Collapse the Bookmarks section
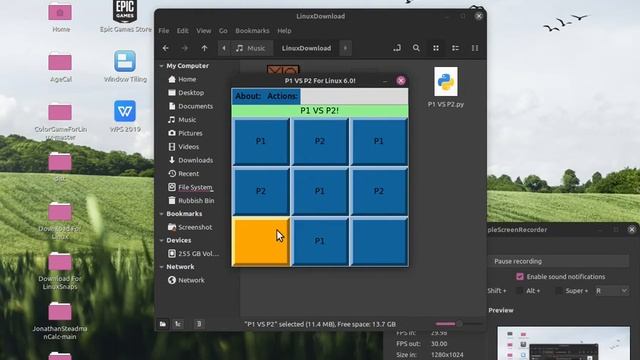 (162, 214)
